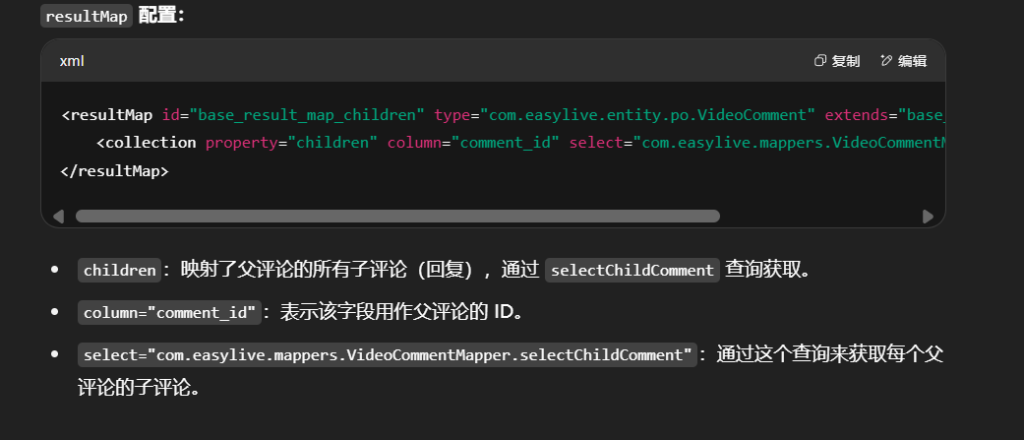Click the resultMap inline code in the heading
The width and height of the screenshot is (1024, 440).
pos(87,17)
